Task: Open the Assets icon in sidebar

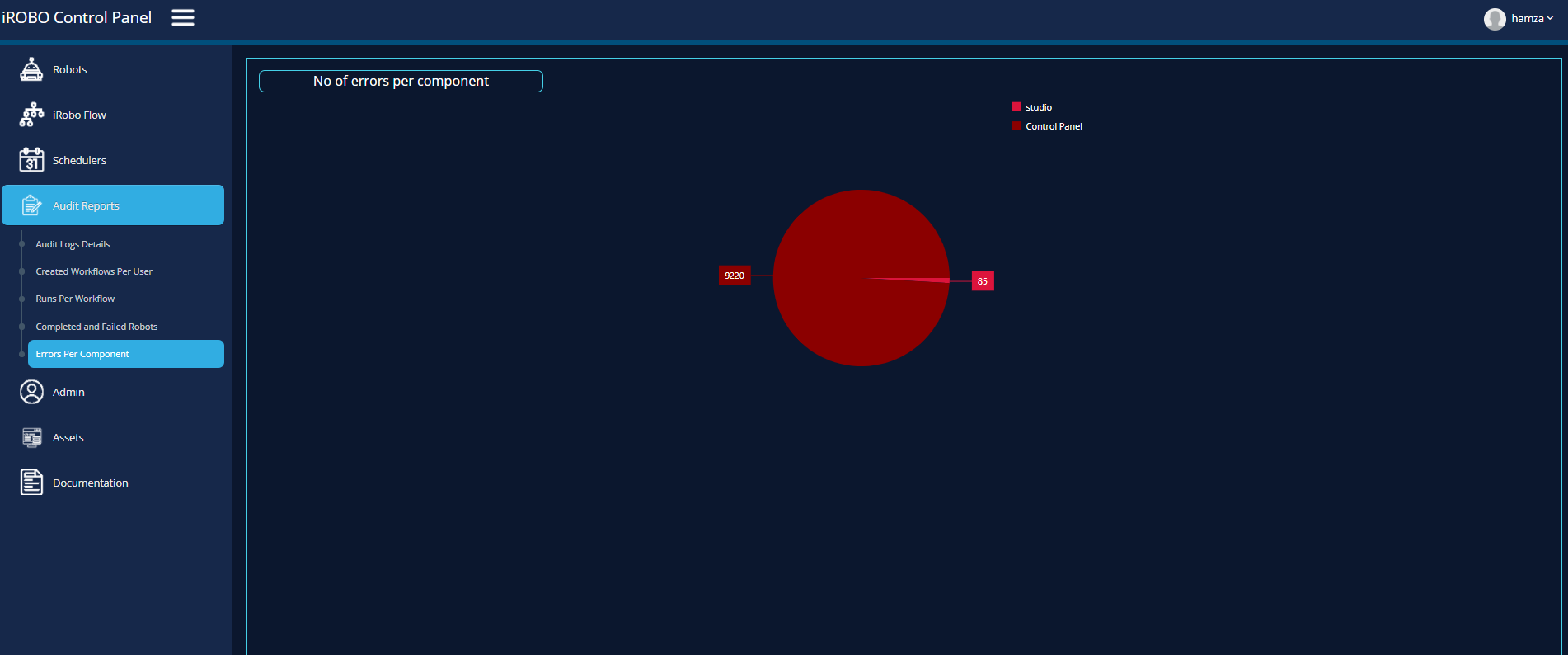Action: [31, 437]
